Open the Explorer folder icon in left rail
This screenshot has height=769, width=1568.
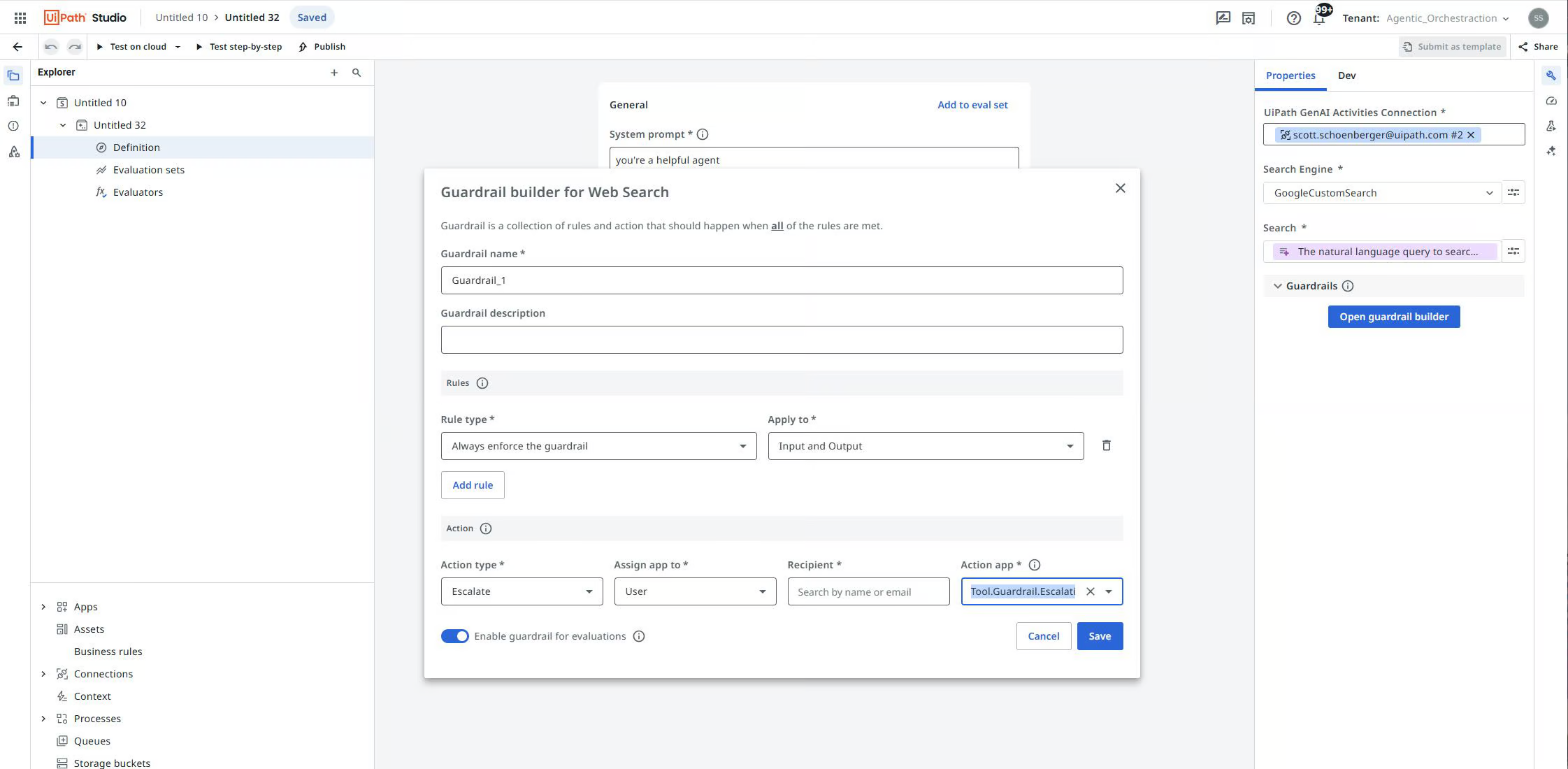(13, 76)
